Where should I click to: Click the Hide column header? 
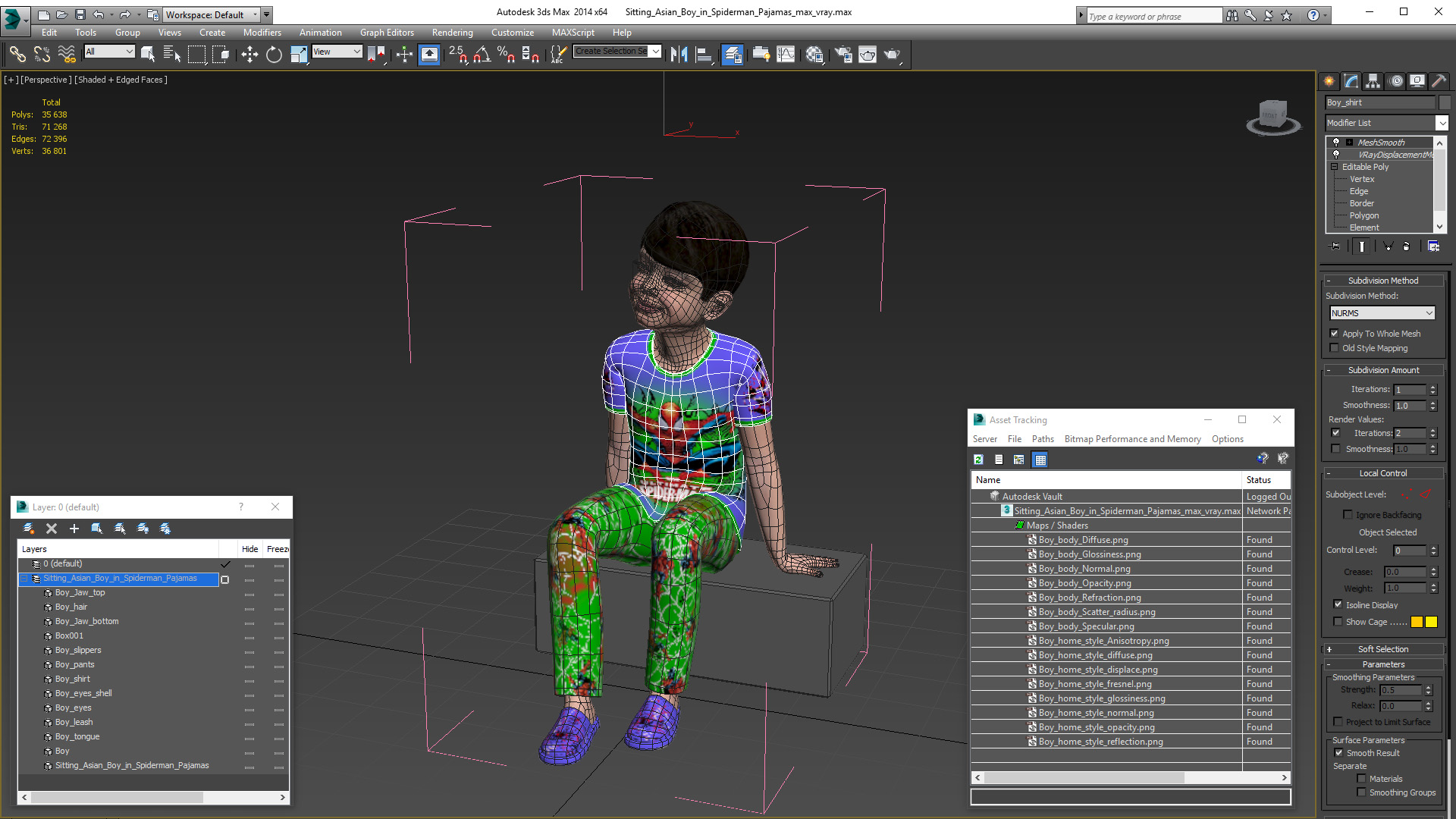click(x=249, y=549)
